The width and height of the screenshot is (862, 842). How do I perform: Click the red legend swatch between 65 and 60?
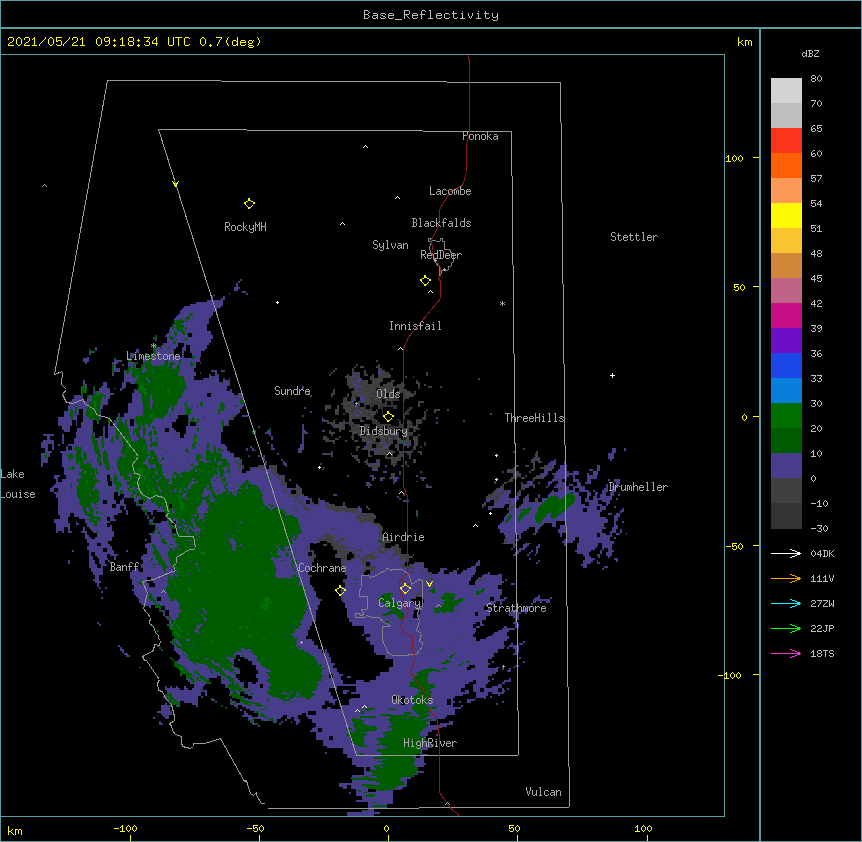click(786, 141)
